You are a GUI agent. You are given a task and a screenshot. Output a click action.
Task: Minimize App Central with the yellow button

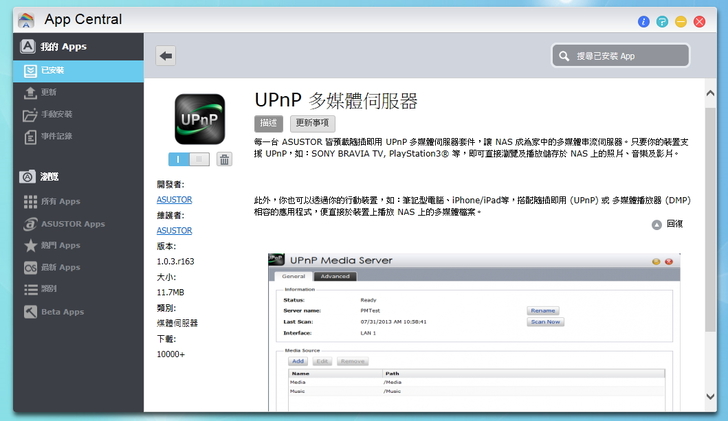click(x=681, y=21)
